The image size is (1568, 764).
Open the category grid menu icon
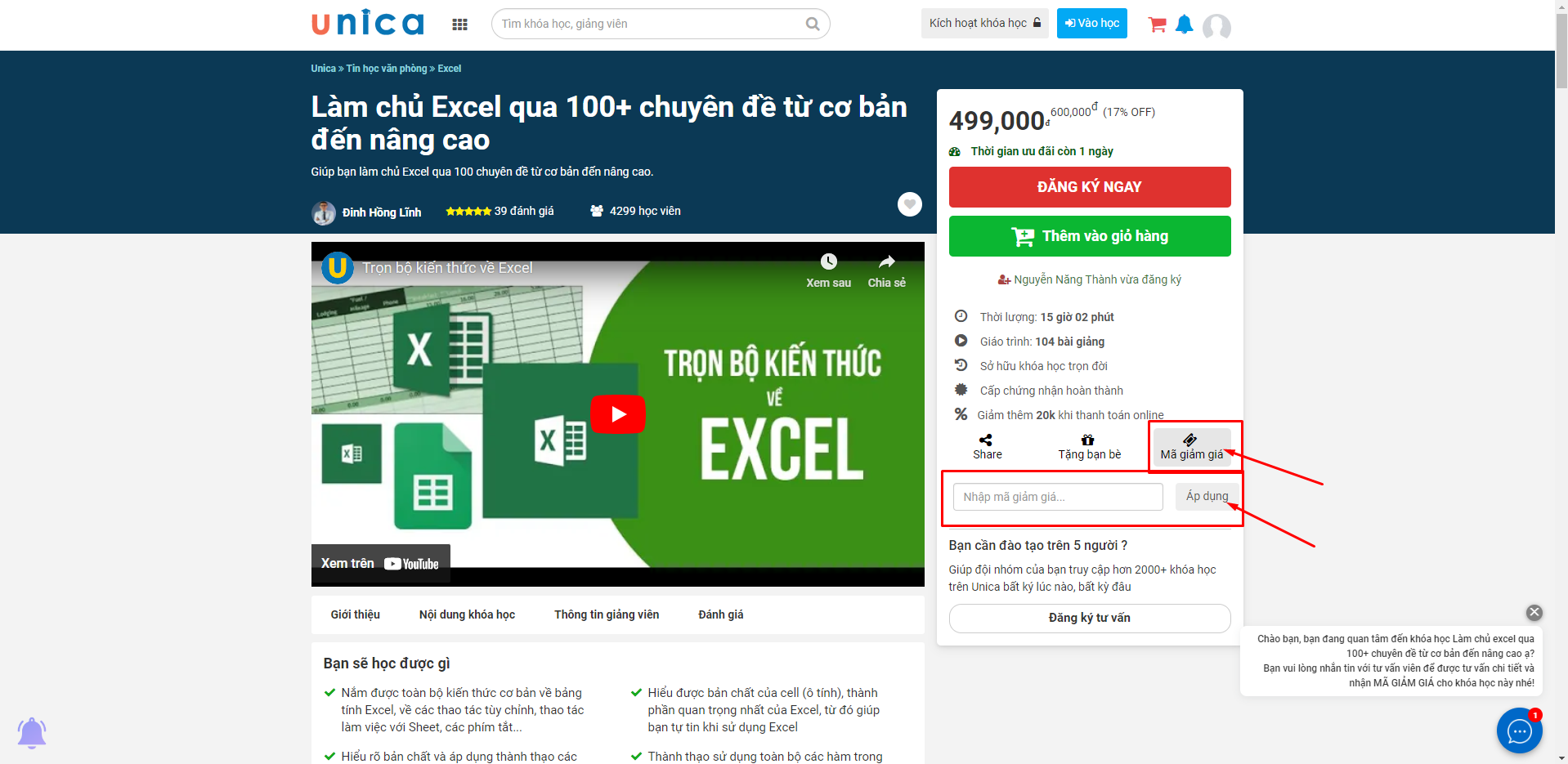tap(459, 25)
